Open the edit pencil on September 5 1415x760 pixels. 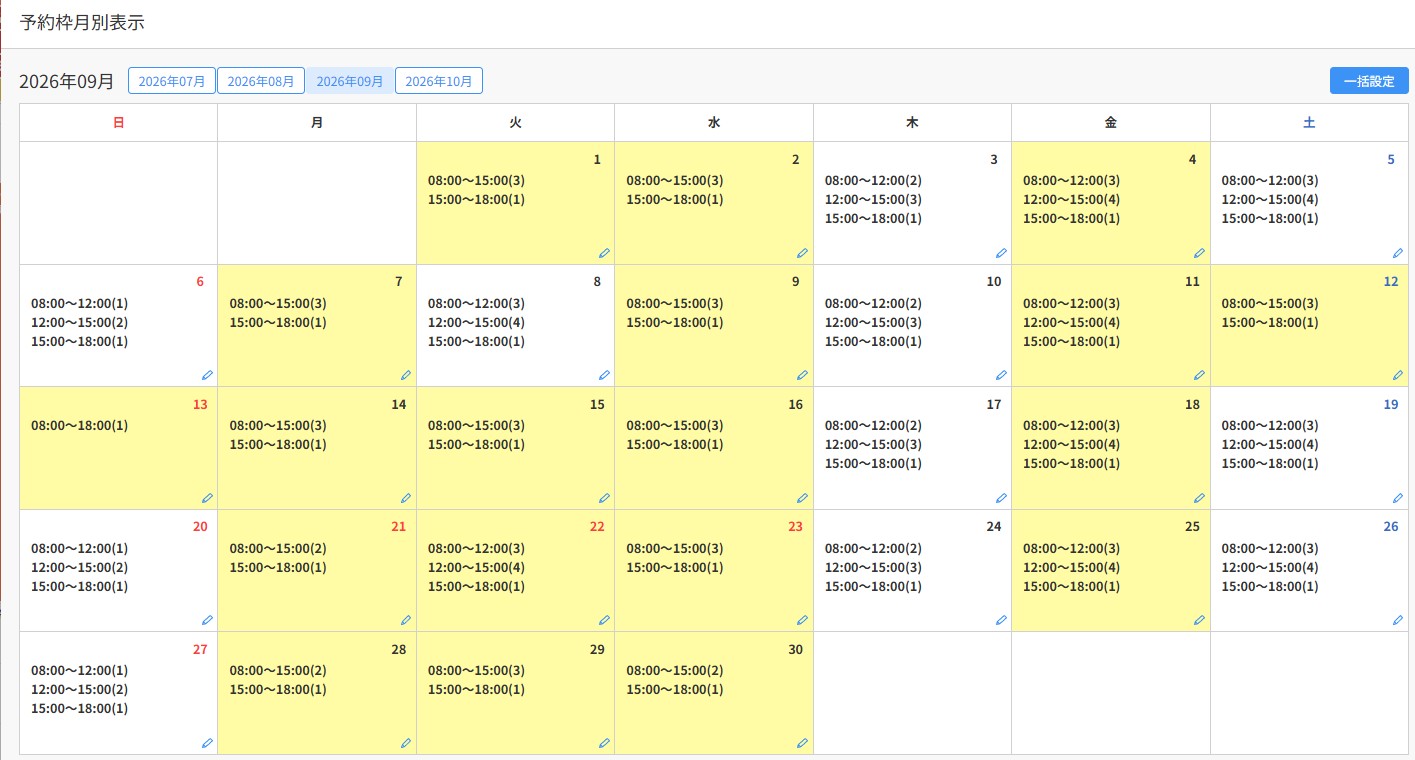pyautogui.click(x=1398, y=253)
